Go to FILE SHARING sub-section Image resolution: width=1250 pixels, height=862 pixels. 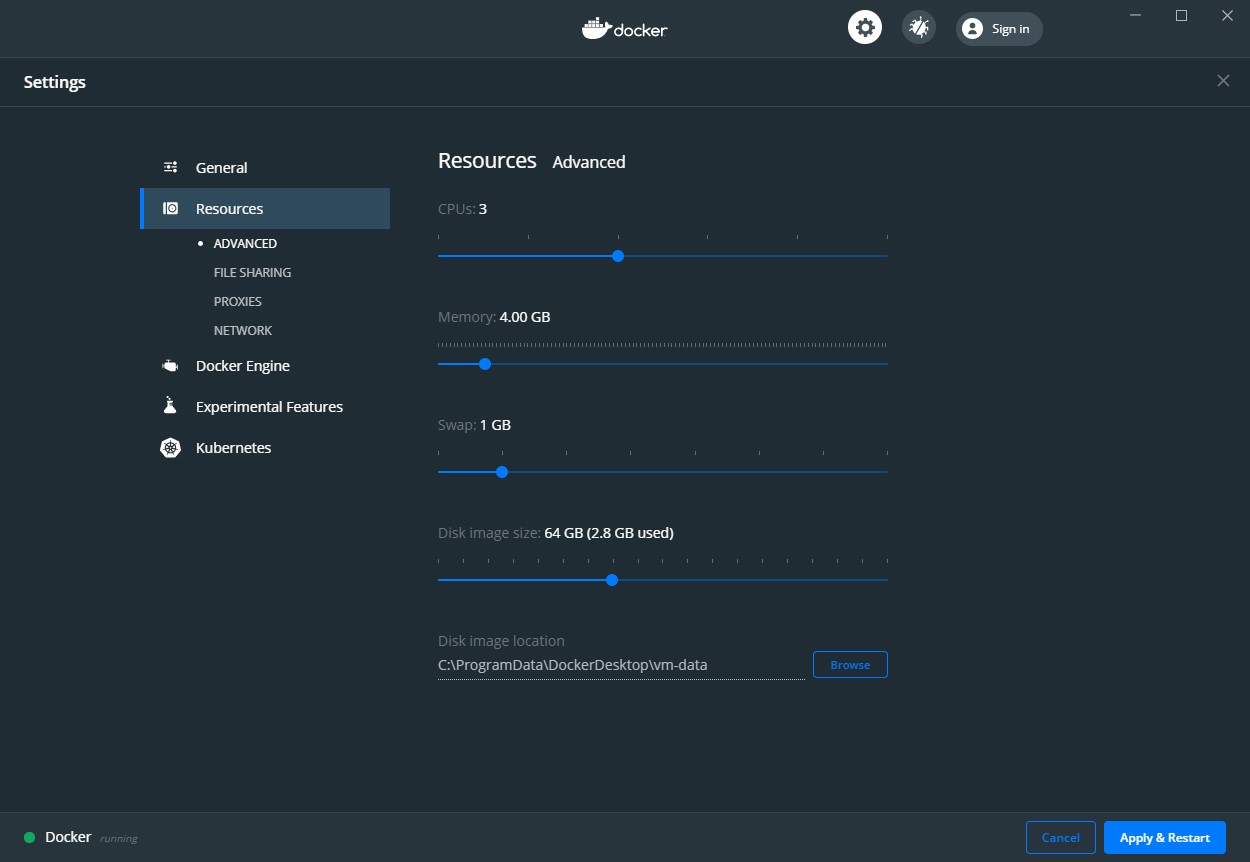tap(252, 273)
